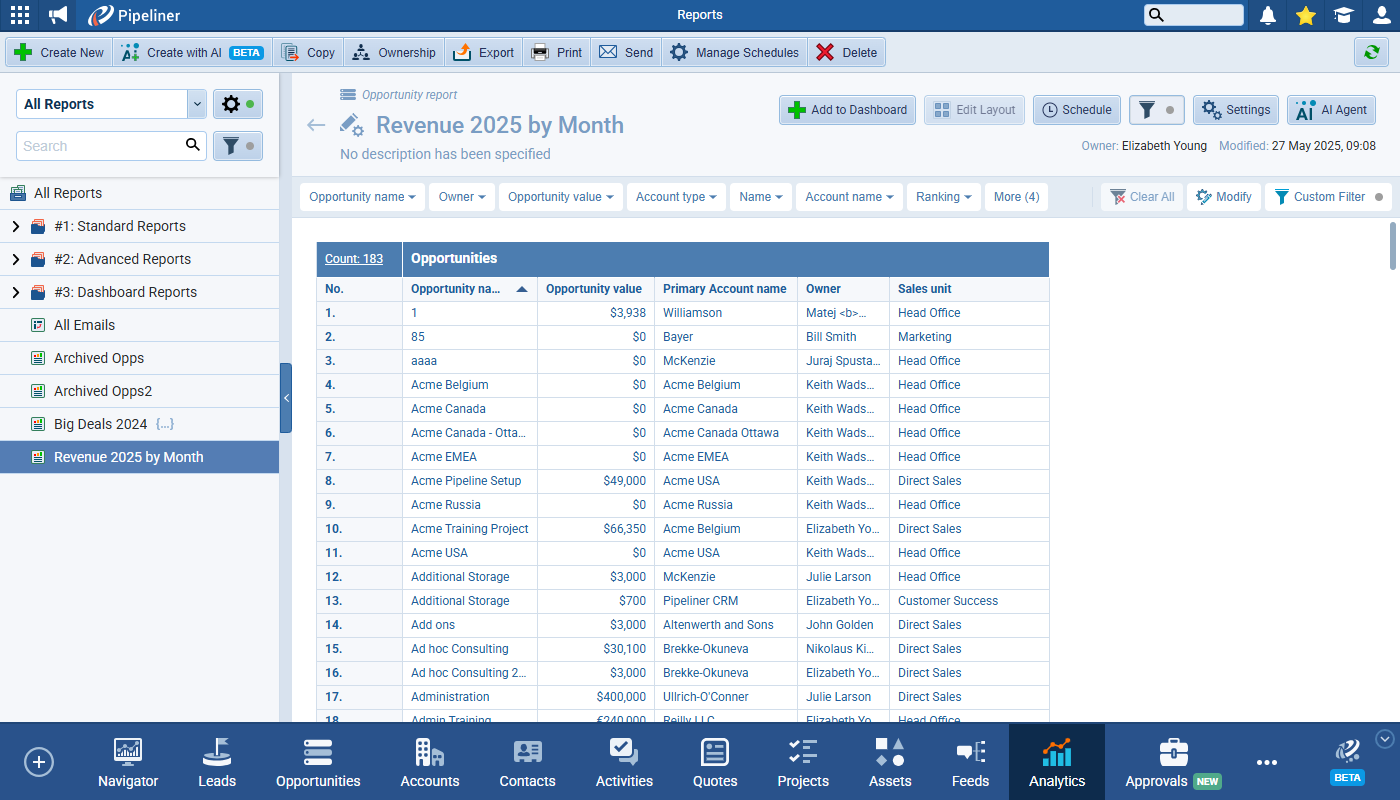Open the Account type filter dropdown
This screenshot has width=1400, height=800.
676,197
